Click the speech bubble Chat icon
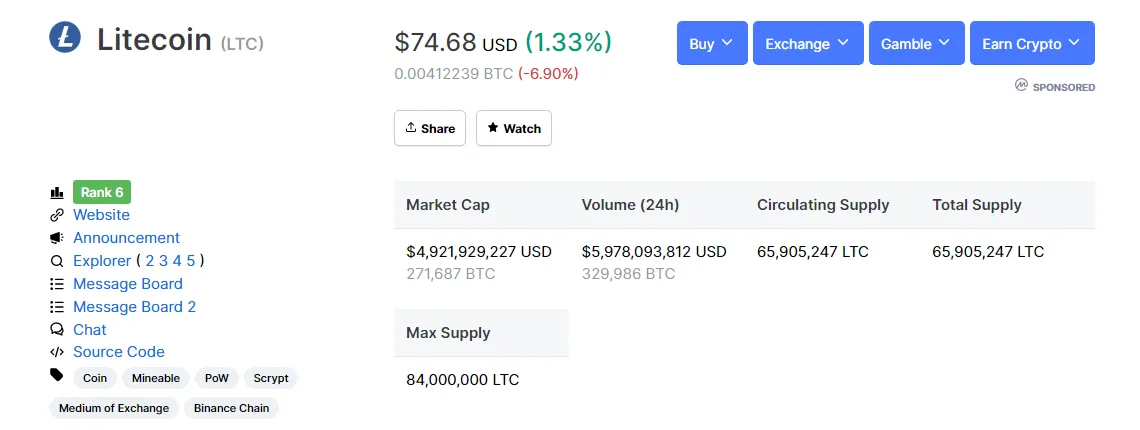 pos(57,330)
